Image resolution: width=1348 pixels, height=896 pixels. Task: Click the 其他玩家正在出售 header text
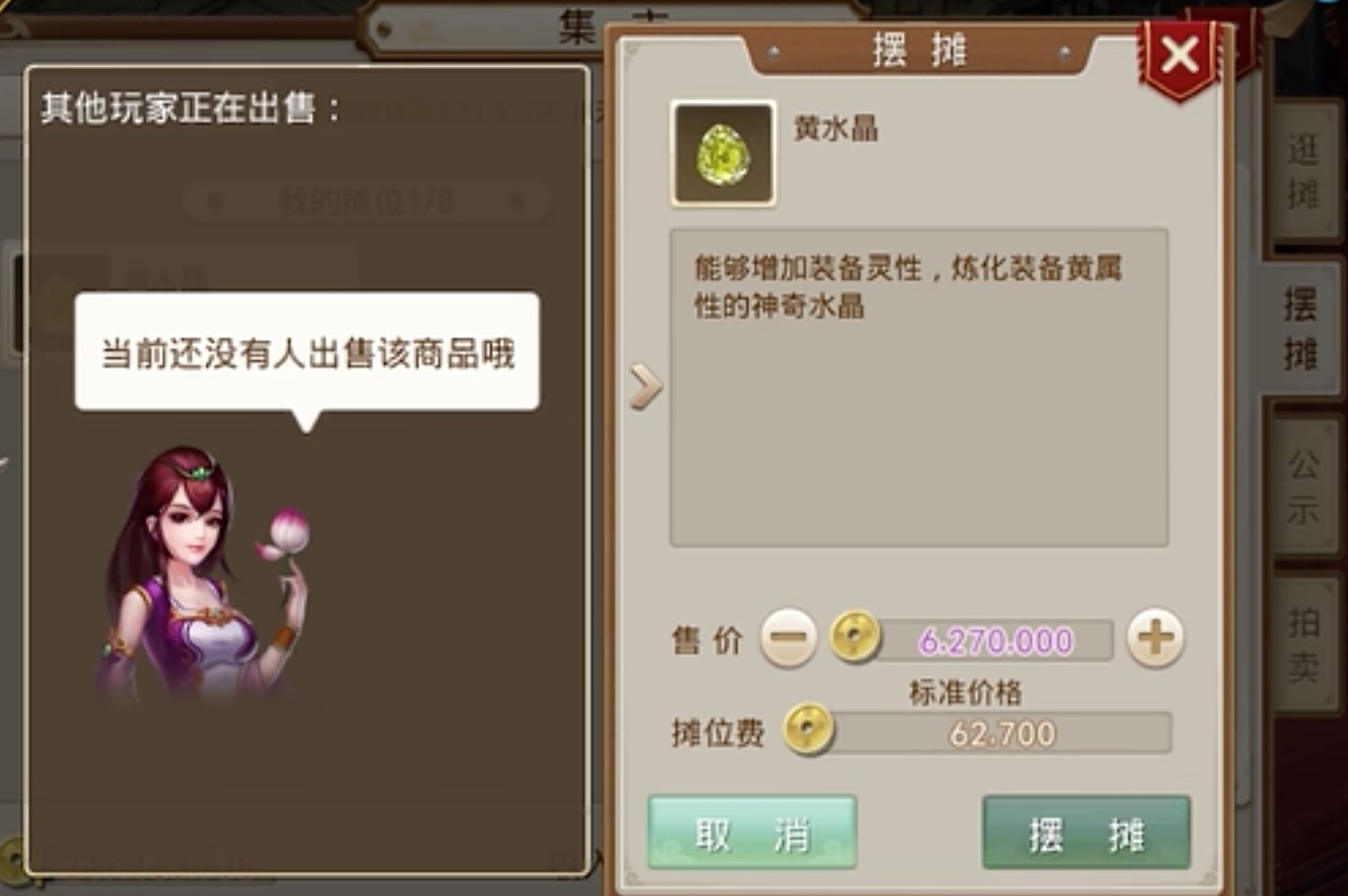click(191, 108)
